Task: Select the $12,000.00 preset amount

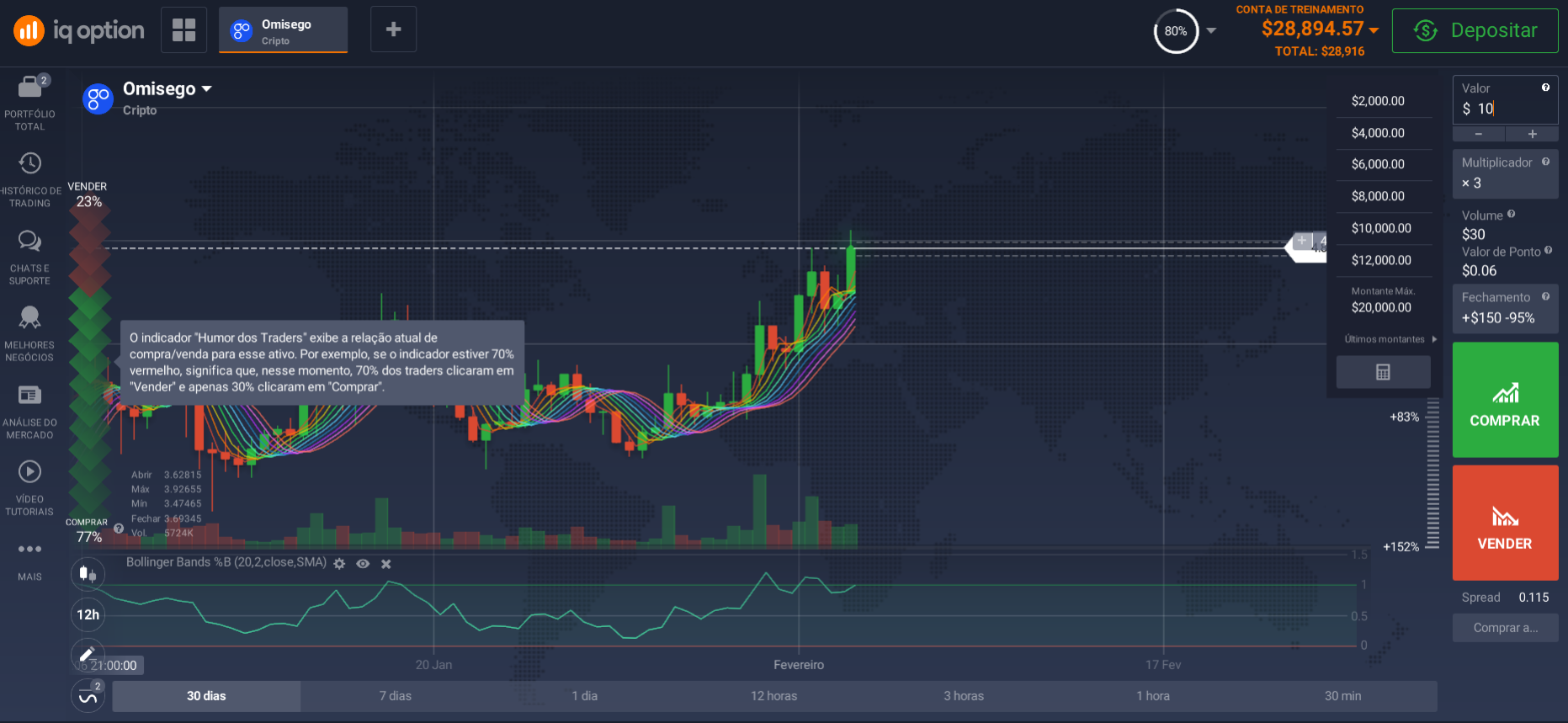Action: pos(1381,260)
